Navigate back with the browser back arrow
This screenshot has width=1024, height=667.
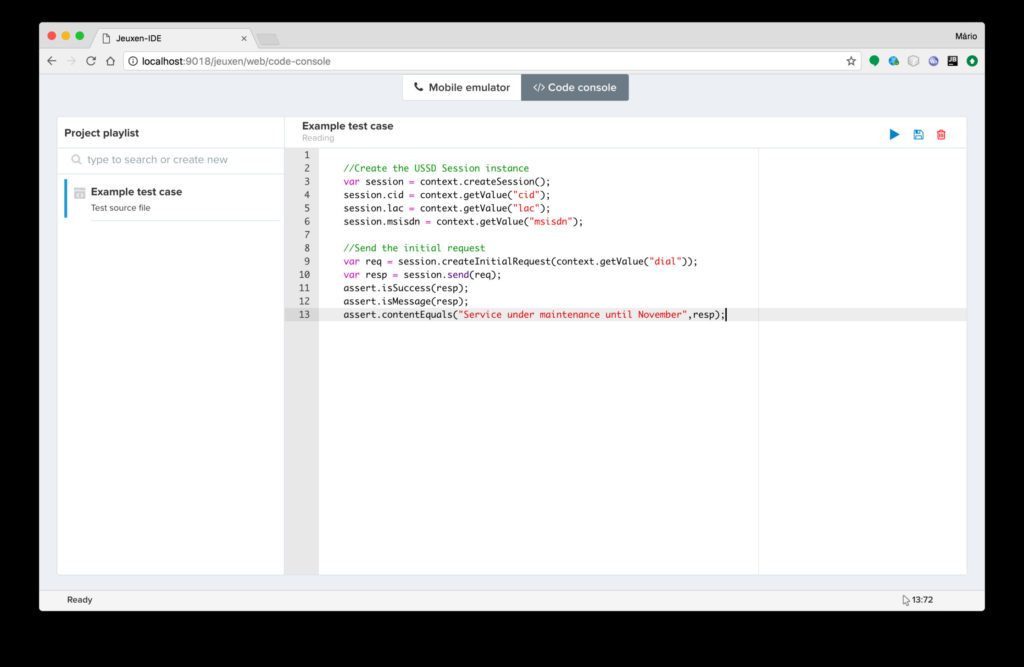tap(52, 61)
